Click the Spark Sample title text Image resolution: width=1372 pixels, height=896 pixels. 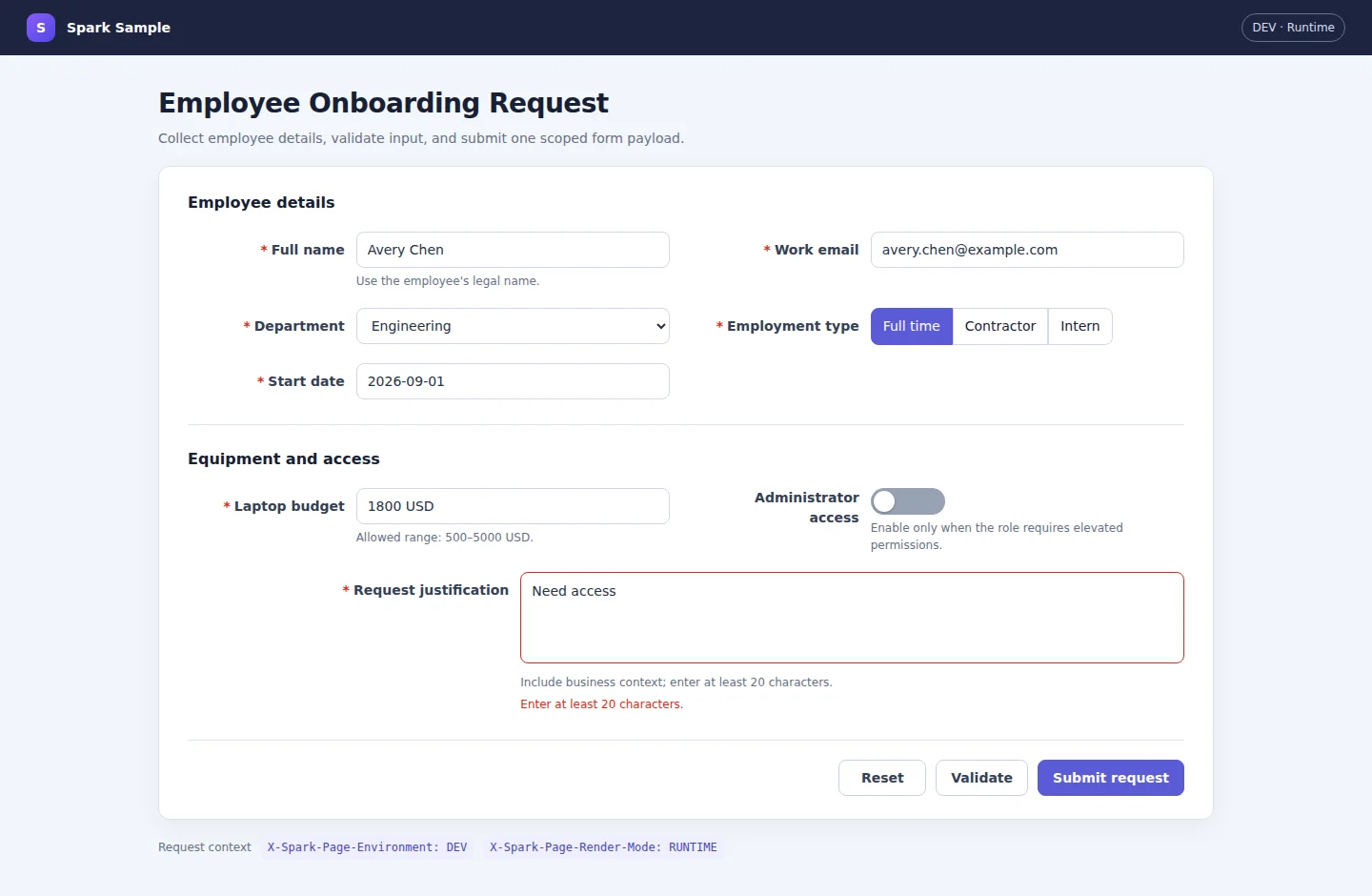click(x=118, y=28)
